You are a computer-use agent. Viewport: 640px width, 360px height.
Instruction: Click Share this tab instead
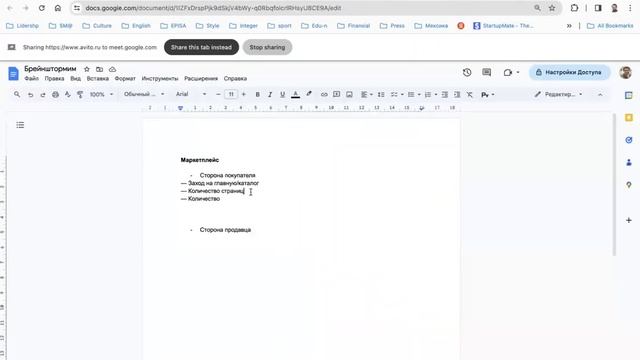[x=201, y=47]
